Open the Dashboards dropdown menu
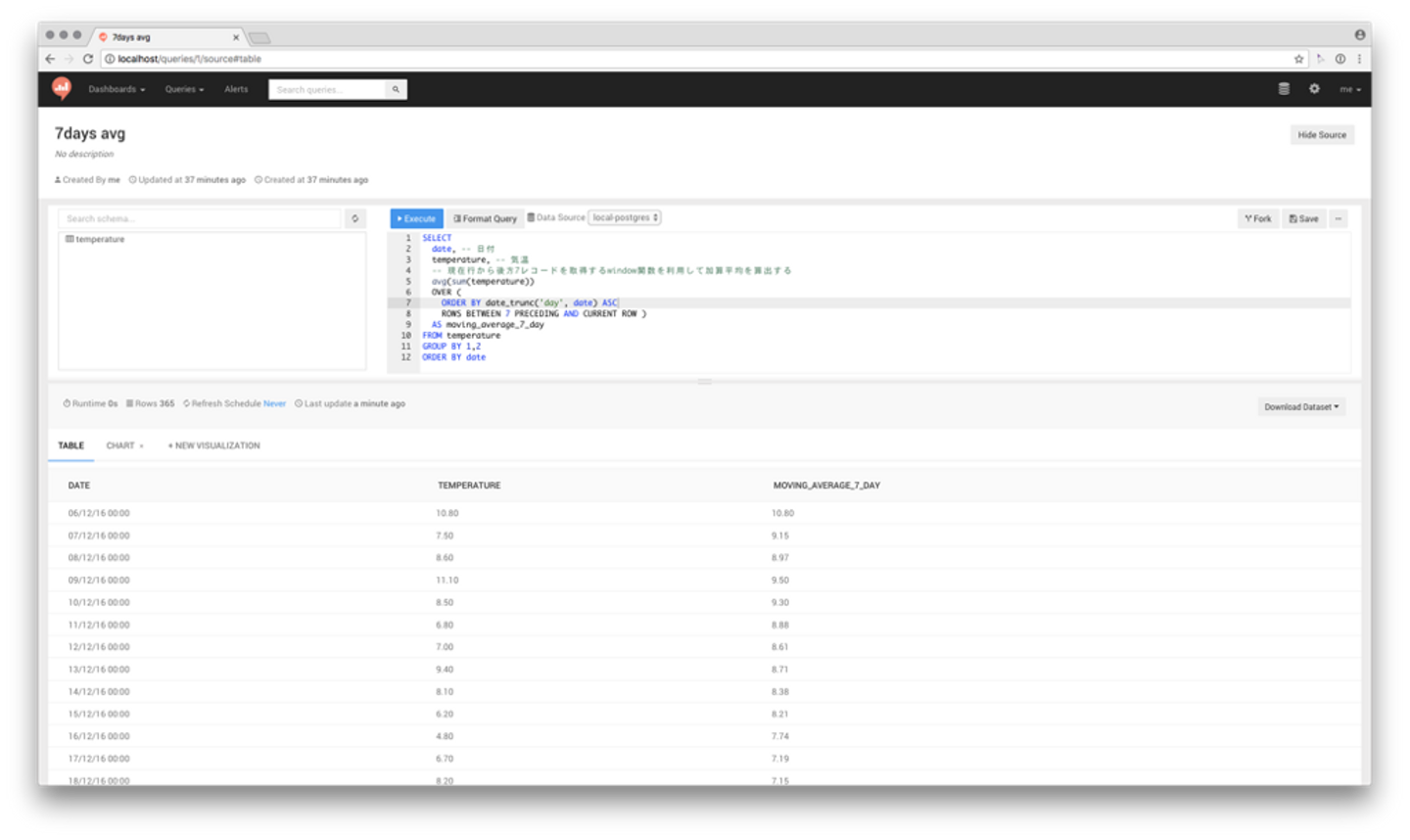The image size is (1410, 840). coord(117,90)
